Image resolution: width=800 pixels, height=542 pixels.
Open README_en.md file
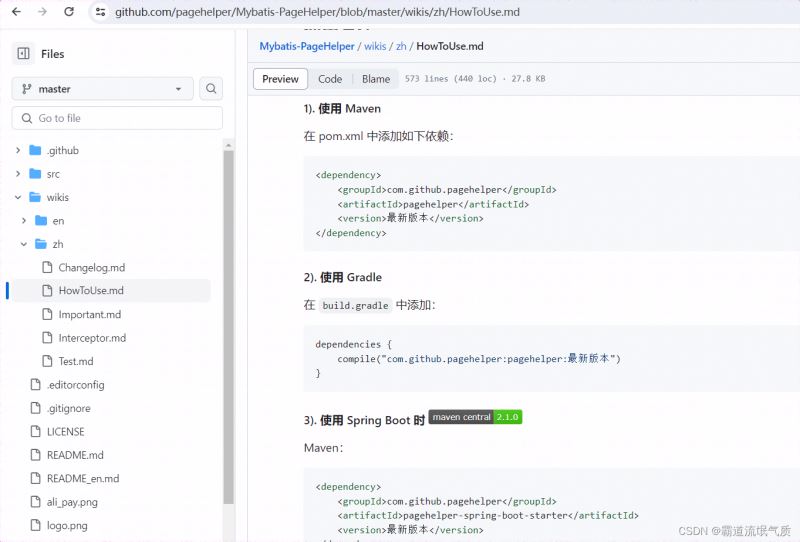click(x=83, y=479)
